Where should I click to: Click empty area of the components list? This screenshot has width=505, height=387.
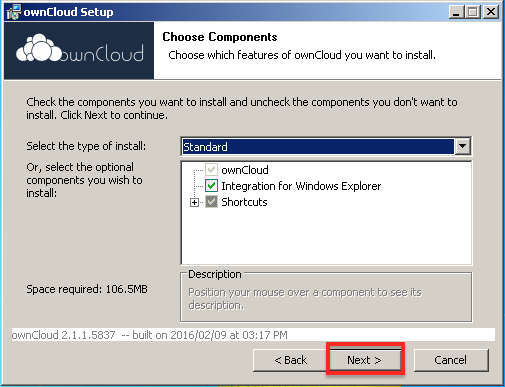(x=327, y=237)
